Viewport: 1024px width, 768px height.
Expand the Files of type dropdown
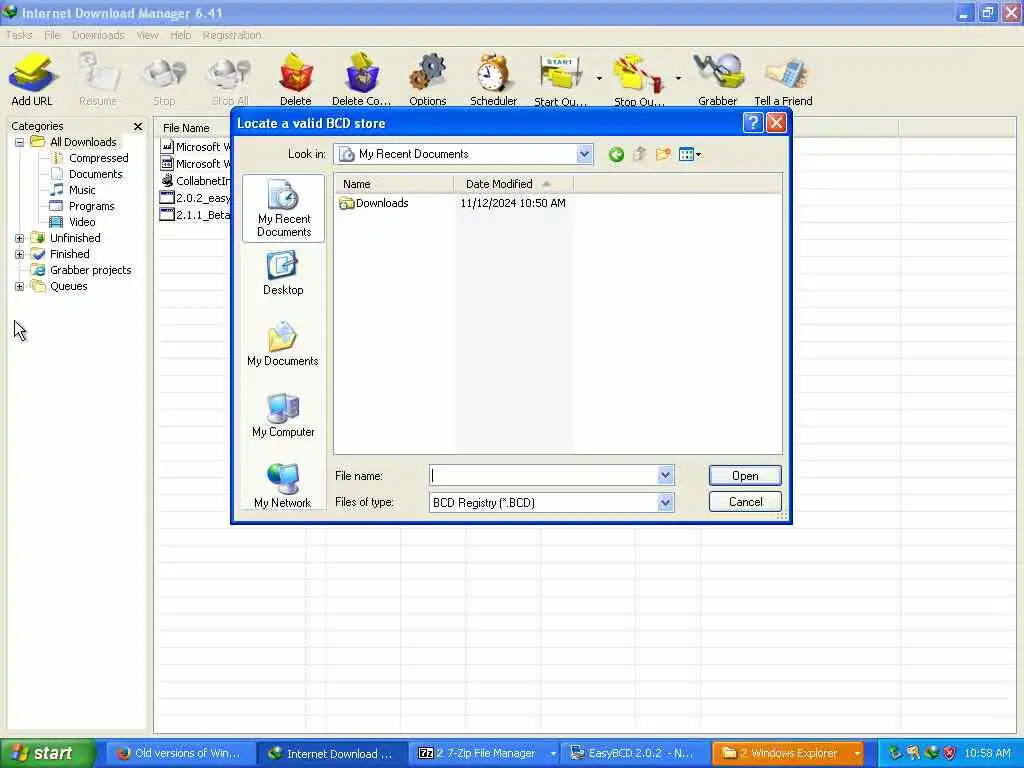tap(665, 502)
